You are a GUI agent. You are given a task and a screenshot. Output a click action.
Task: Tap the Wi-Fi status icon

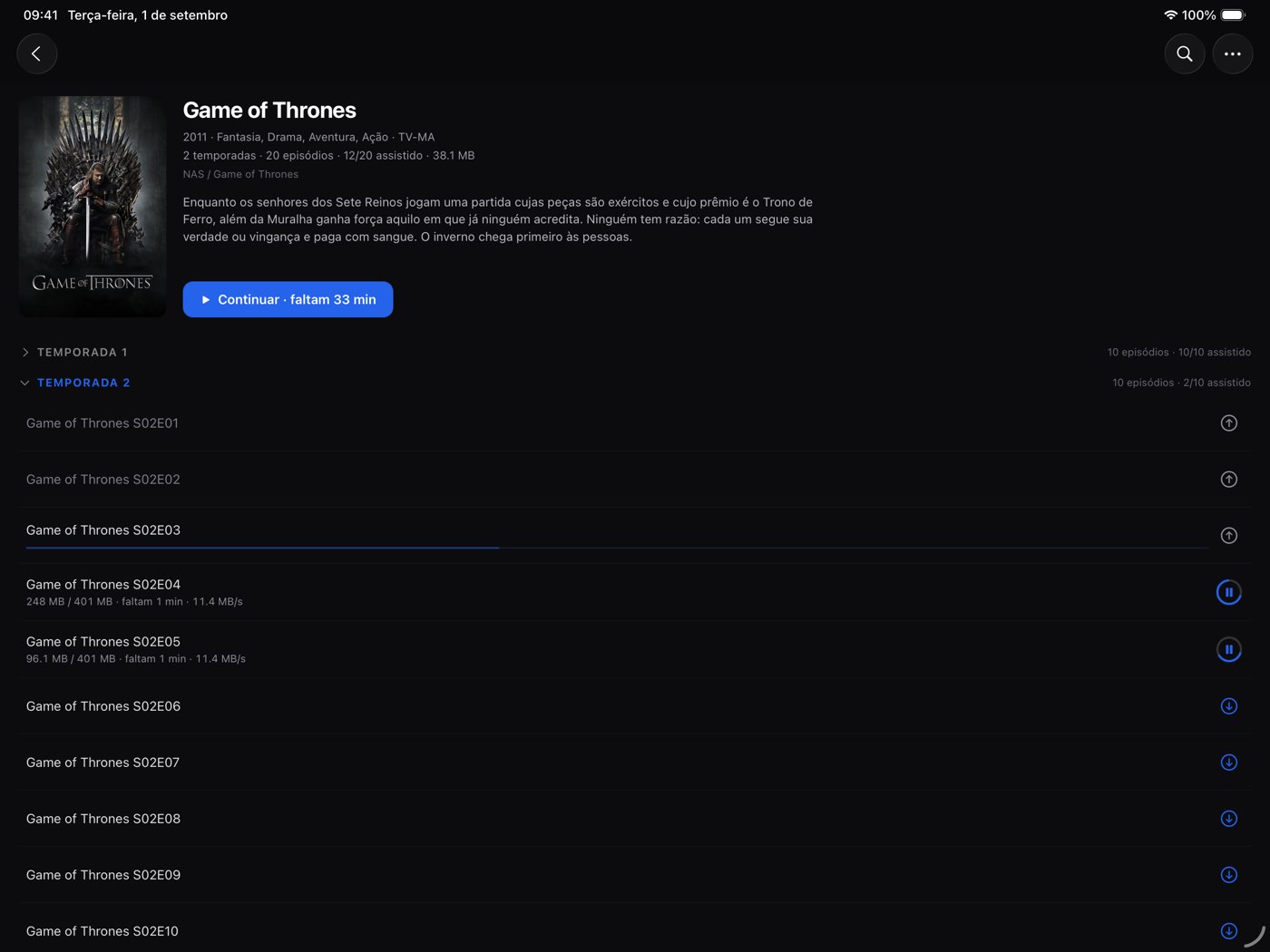point(1171,15)
